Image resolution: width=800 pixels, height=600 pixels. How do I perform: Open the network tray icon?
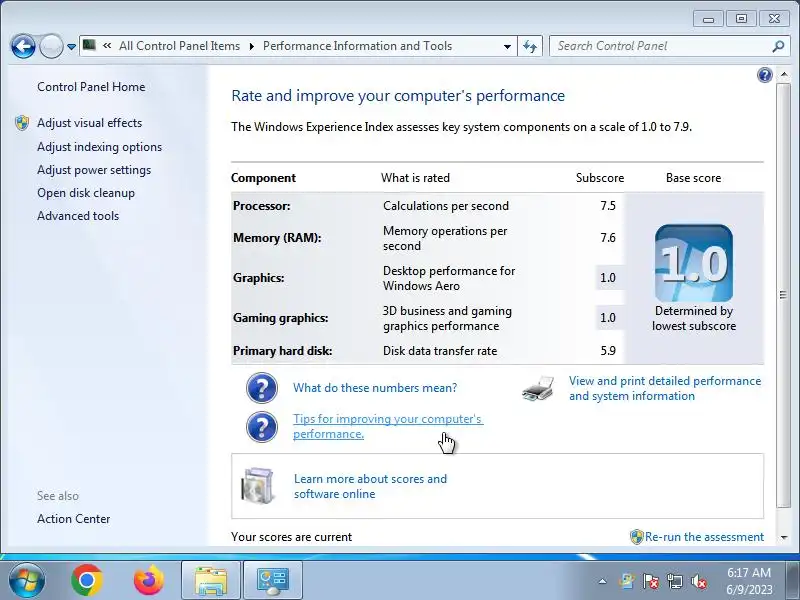[674, 581]
